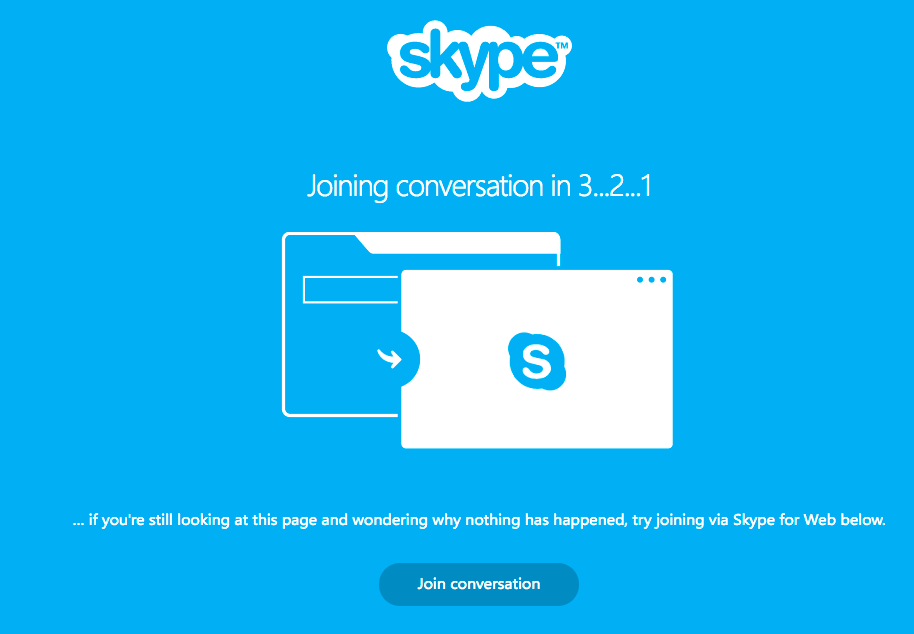The width and height of the screenshot is (914, 634).
Task: Click the Joining conversation heading text
Action: click(x=479, y=186)
